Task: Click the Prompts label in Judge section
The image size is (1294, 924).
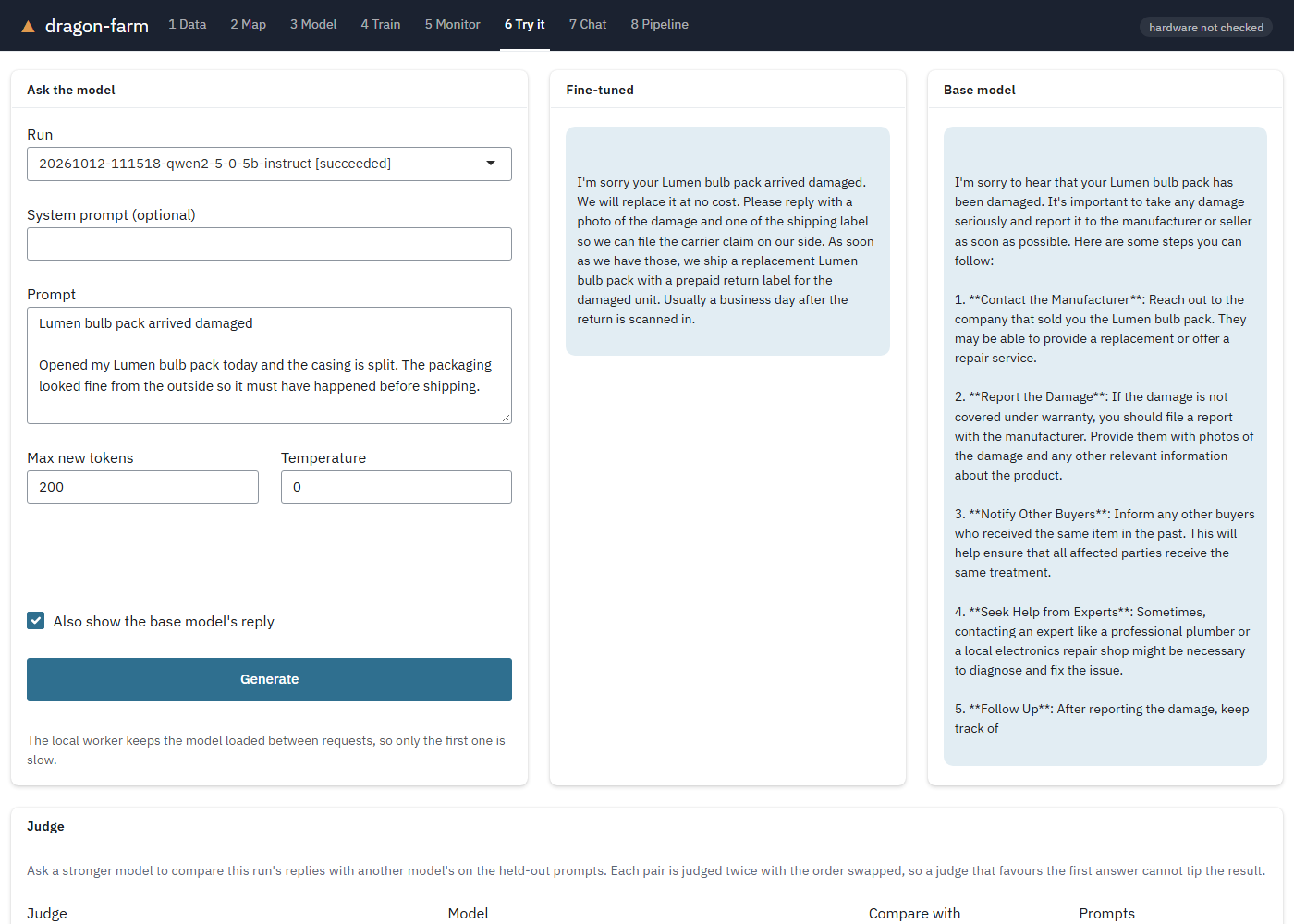Action: (x=1106, y=913)
